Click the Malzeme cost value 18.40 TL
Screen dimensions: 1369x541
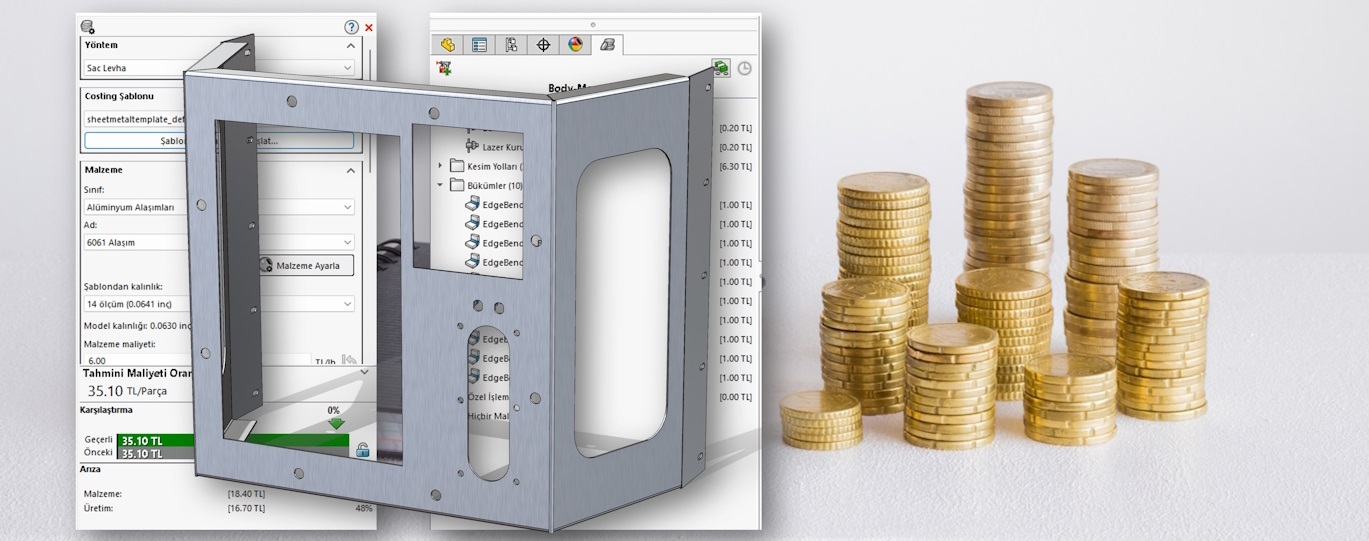tap(246, 493)
